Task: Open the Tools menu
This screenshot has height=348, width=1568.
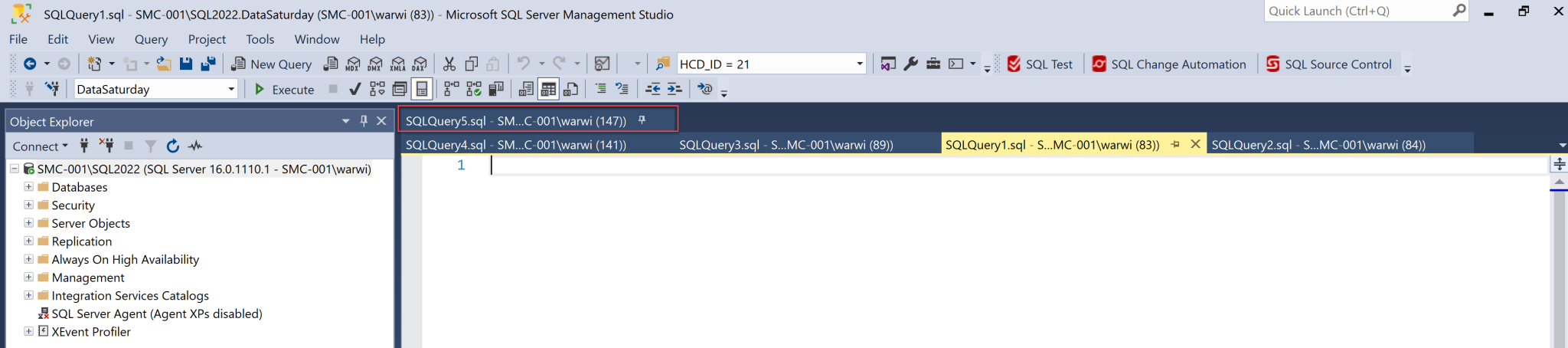Action: pyautogui.click(x=260, y=39)
